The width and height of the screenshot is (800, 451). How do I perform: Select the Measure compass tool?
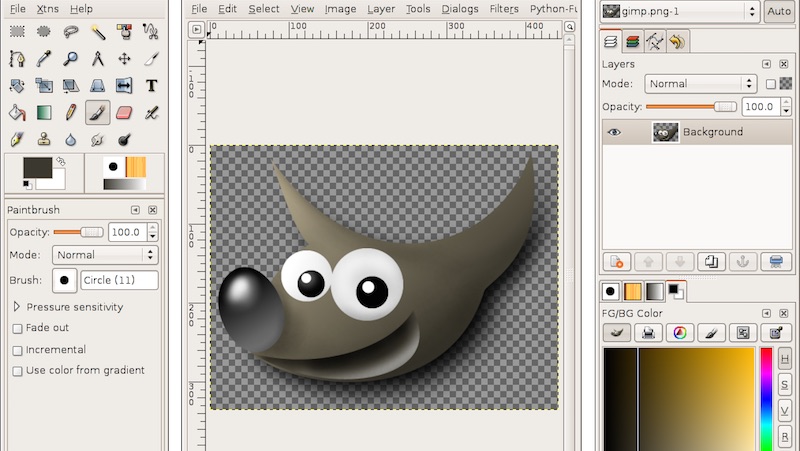97,59
